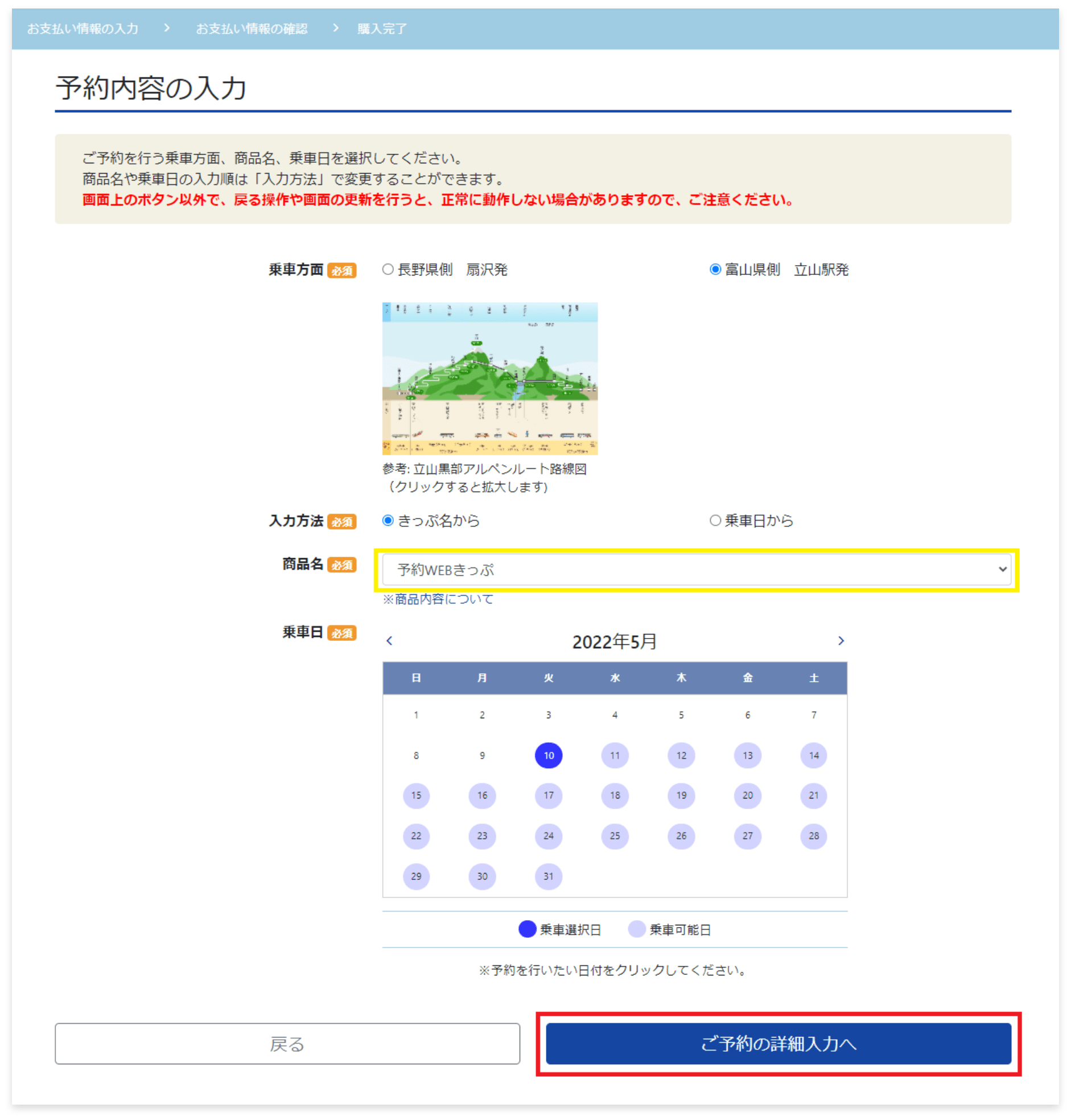The image size is (1071, 1120).
Task: Click the 2022年5月 month title
Action: (614, 641)
